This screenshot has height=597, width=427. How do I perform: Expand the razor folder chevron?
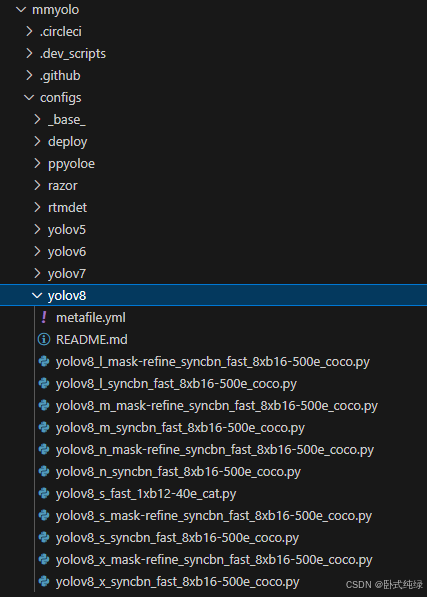coord(37,185)
